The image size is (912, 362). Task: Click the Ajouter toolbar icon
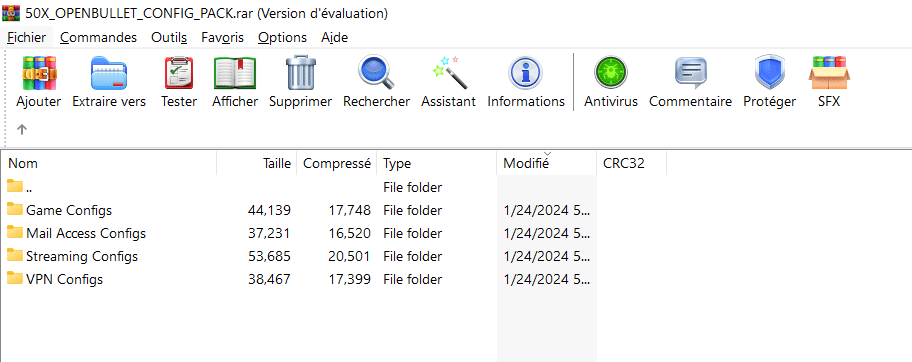[39, 73]
